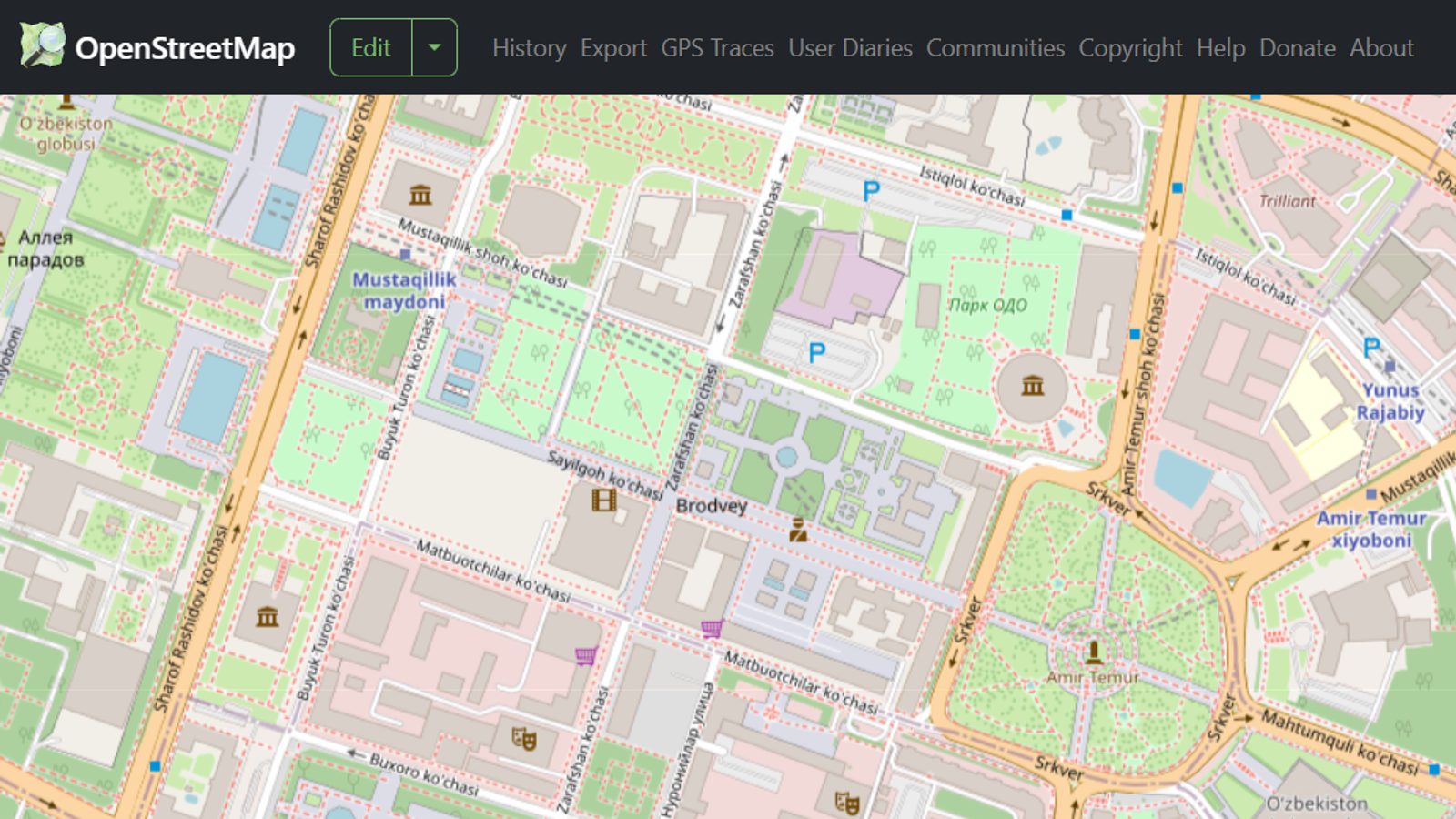Click the Amir Temur monument icon
The height and width of the screenshot is (819, 1456).
[1094, 652]
